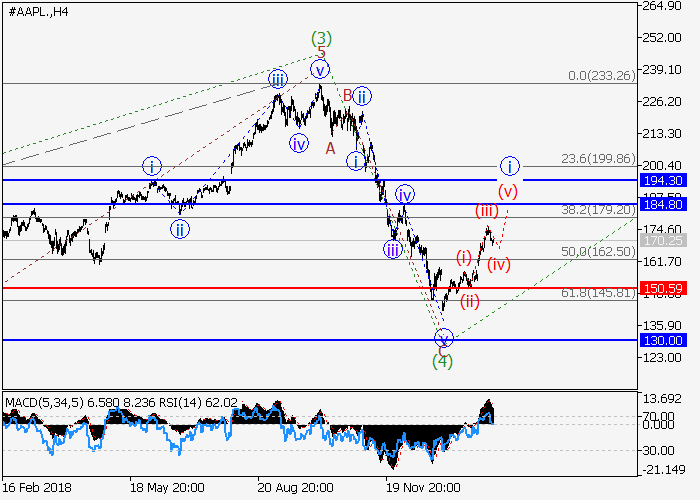Viewport: 700px width, 500px height.
Task: Click the 252.00 price axis value
Action: click(662, 38)
